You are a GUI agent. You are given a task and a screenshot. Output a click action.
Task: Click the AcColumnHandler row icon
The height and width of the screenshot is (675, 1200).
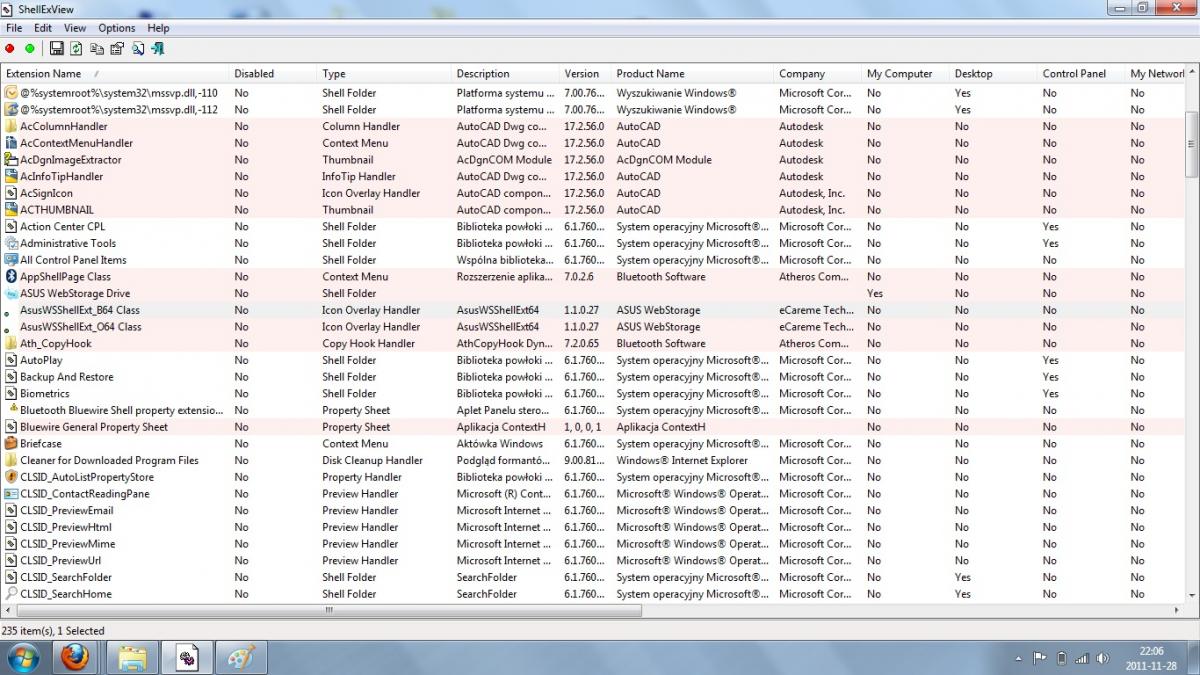[x=11, y=127]
